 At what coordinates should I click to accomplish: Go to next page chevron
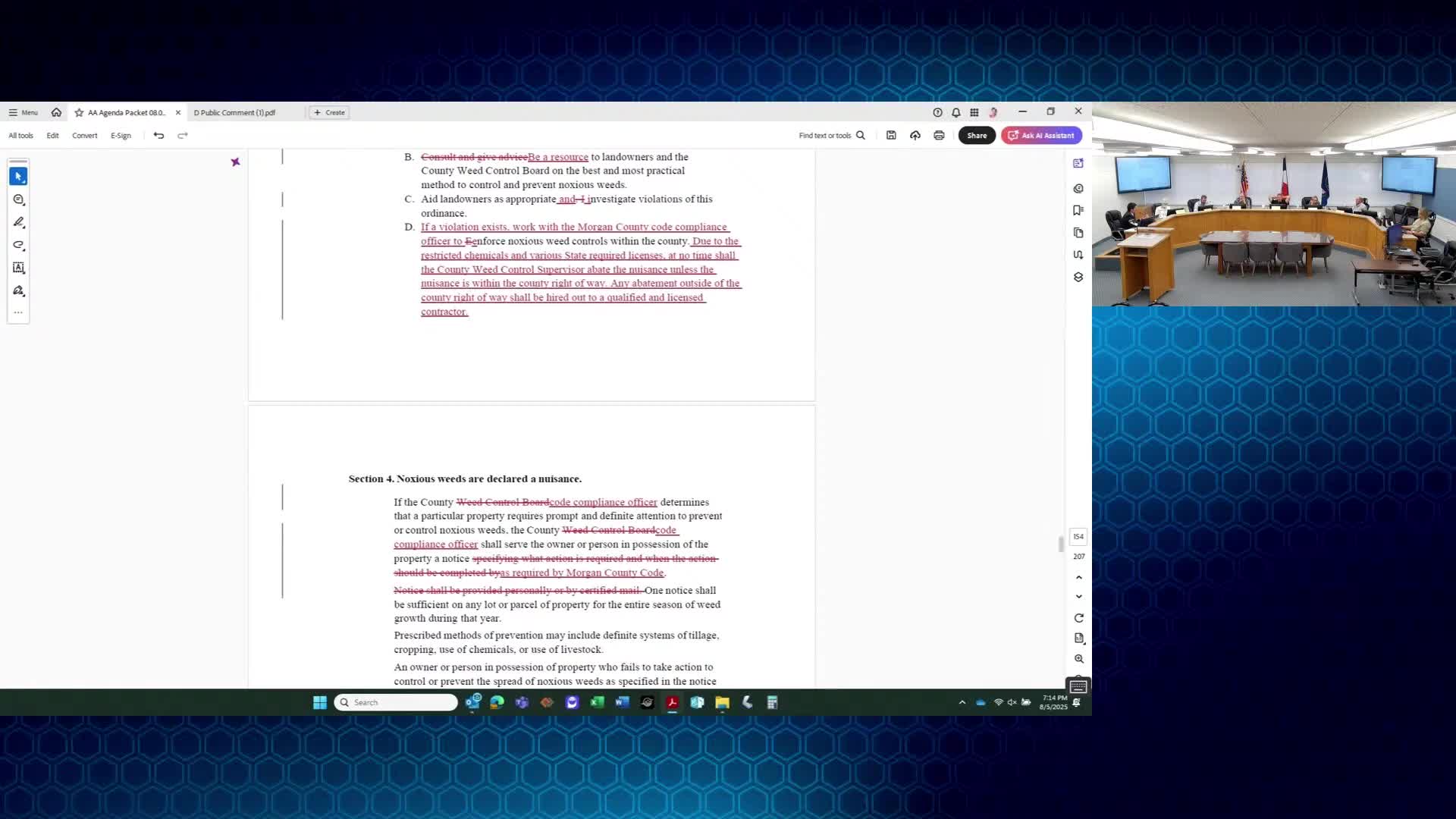(1078, 597)
